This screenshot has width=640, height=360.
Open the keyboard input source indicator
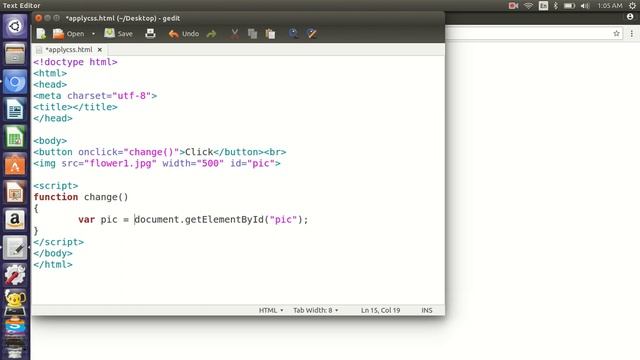click(x=543, y=6)
